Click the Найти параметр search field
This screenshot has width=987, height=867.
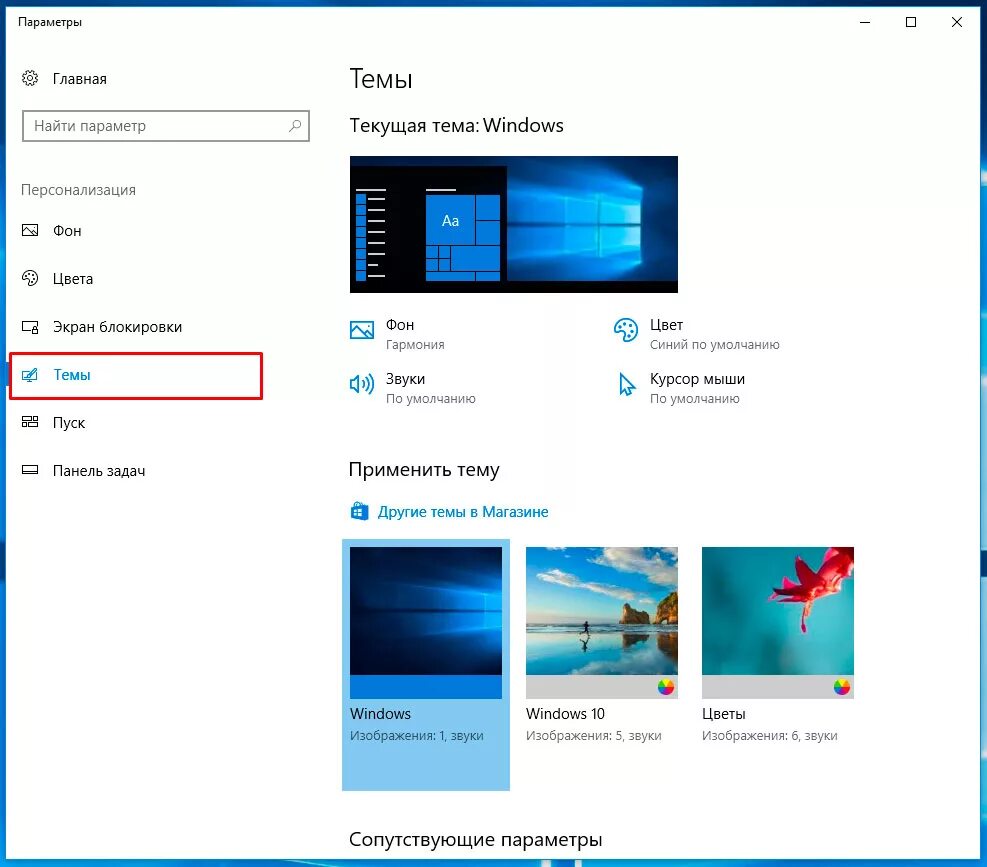coord(166,126)
